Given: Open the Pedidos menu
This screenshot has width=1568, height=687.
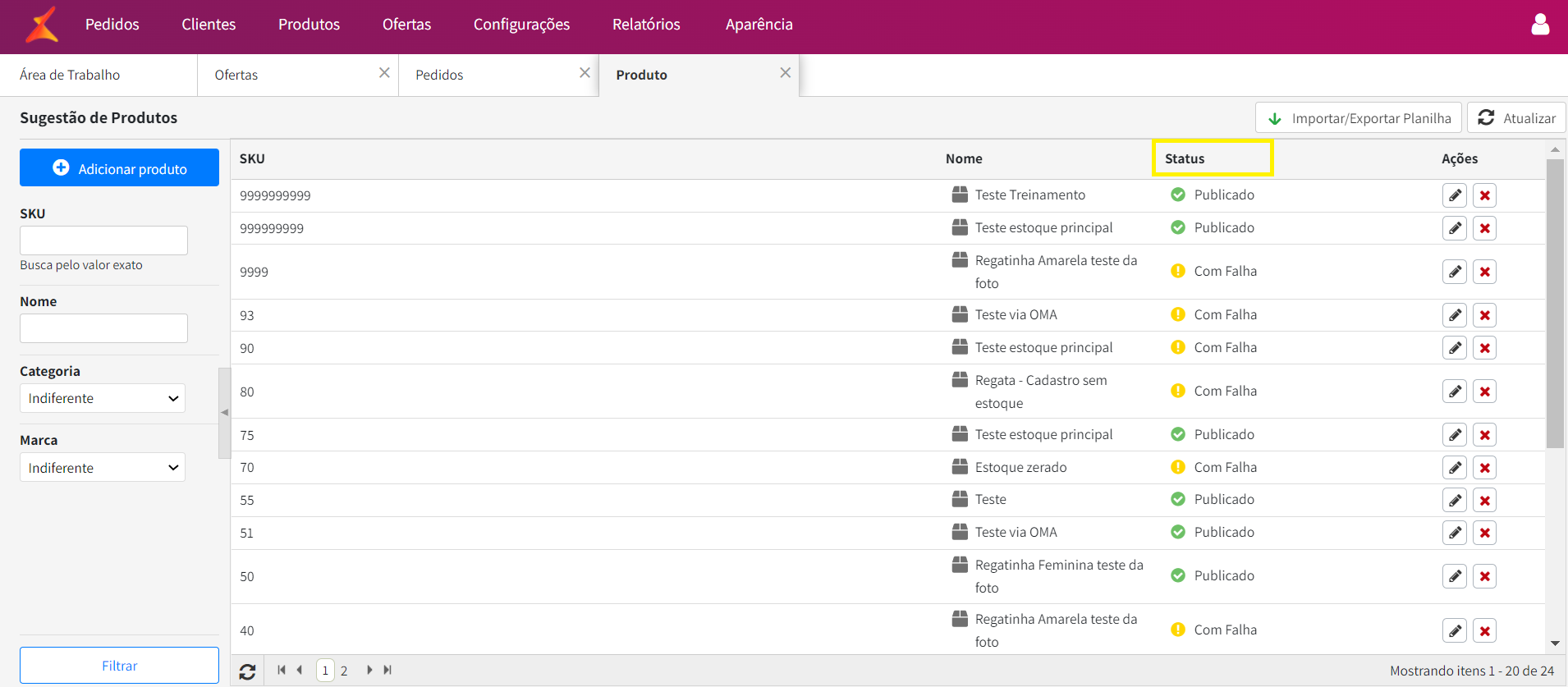Looking at the screenshot, I should click(112, 25).
